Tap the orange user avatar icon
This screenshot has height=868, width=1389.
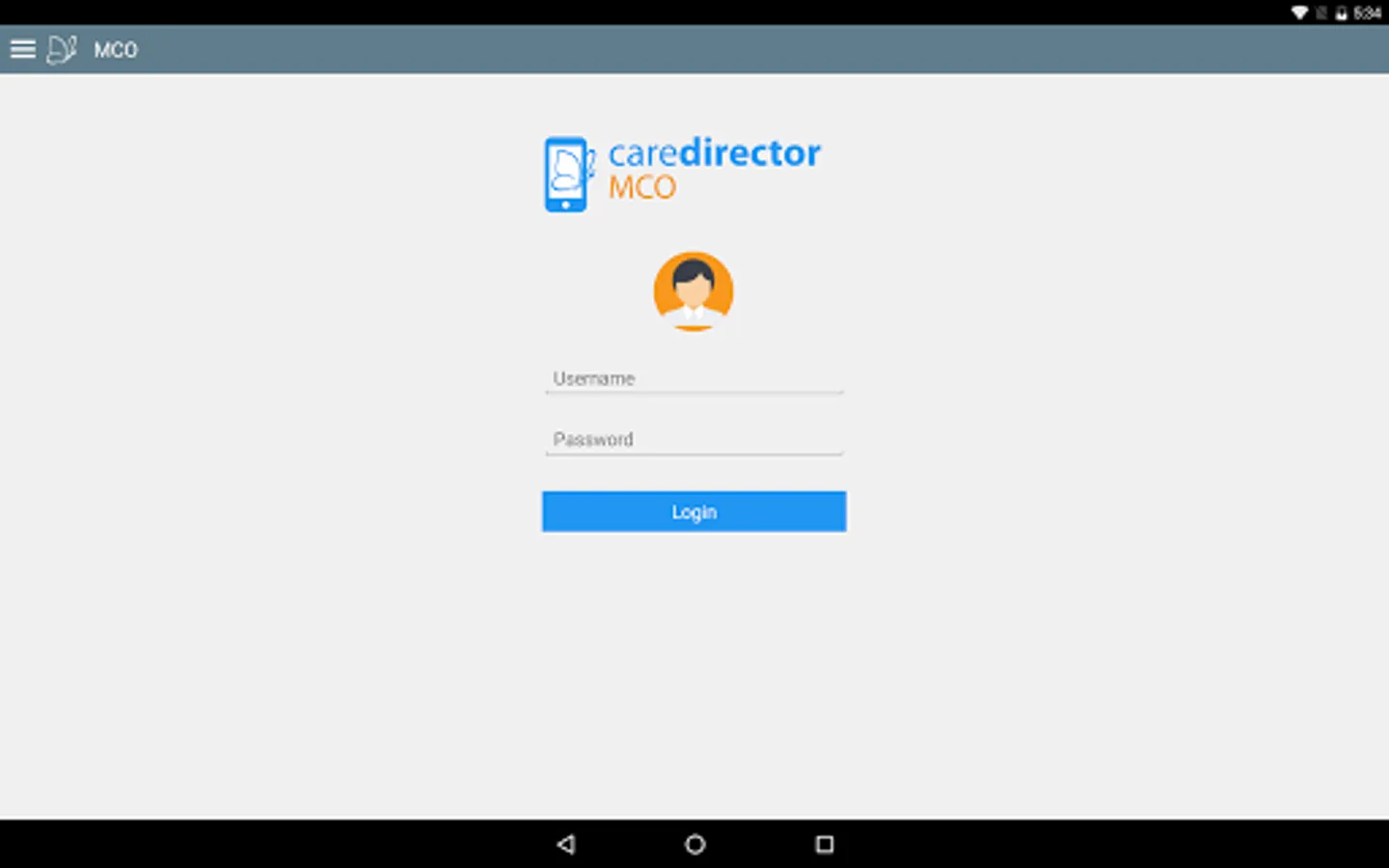click(x=694, y=291)
